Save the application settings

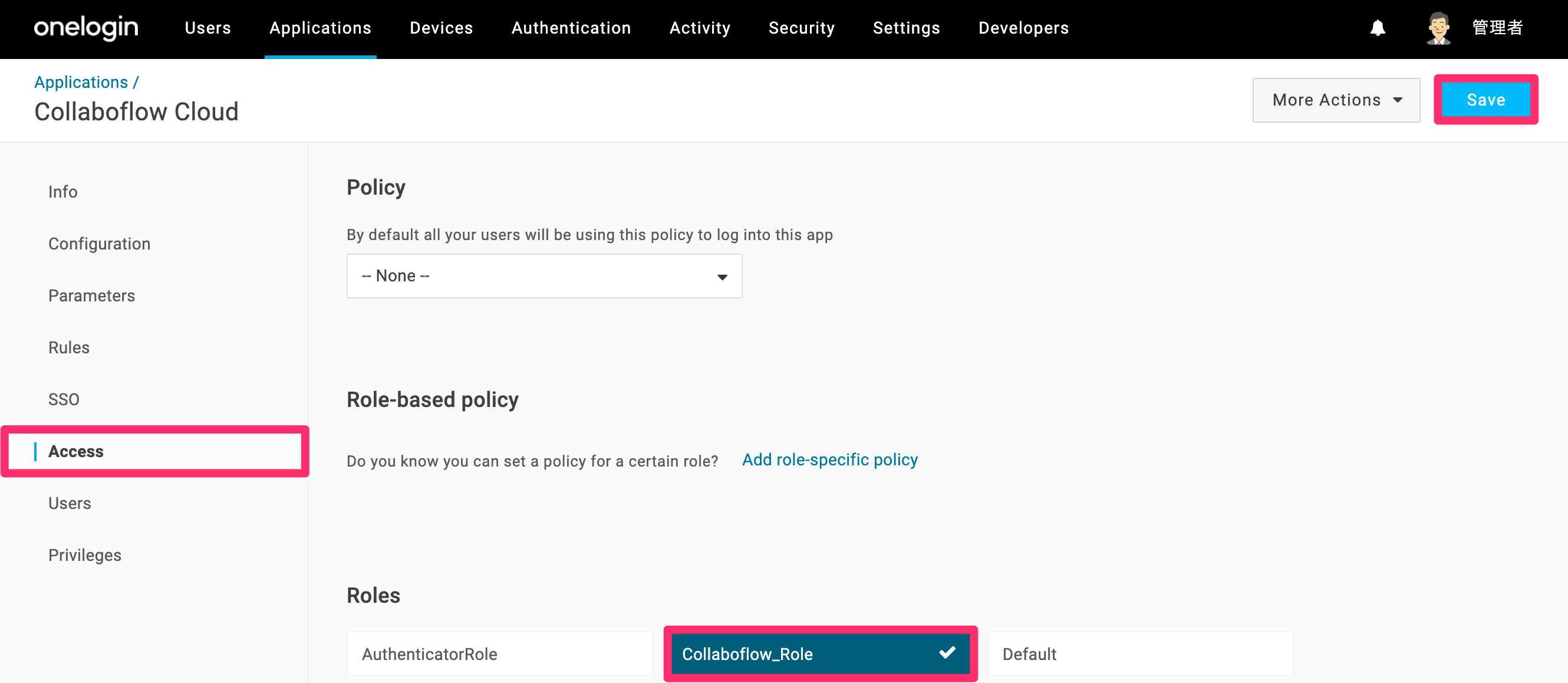(x=1485, y=100)
